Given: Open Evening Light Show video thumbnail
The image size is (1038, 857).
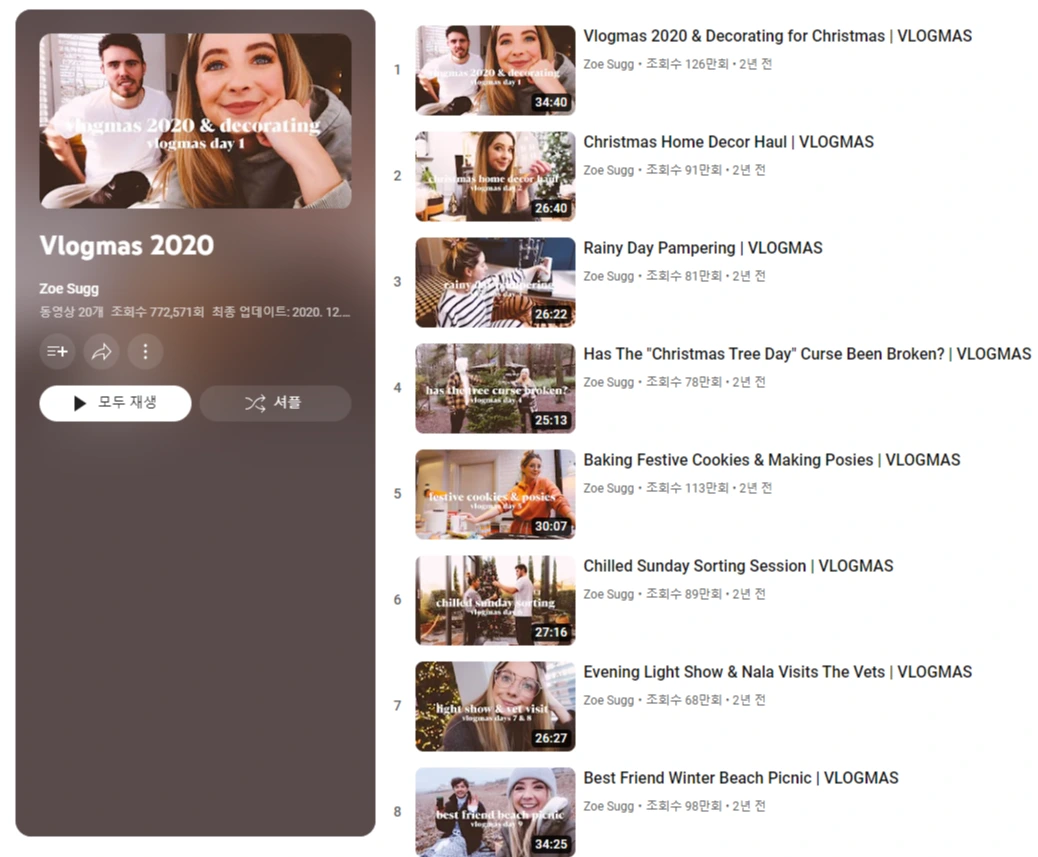Looking at the screenshot, I should (x=495, y=706).
